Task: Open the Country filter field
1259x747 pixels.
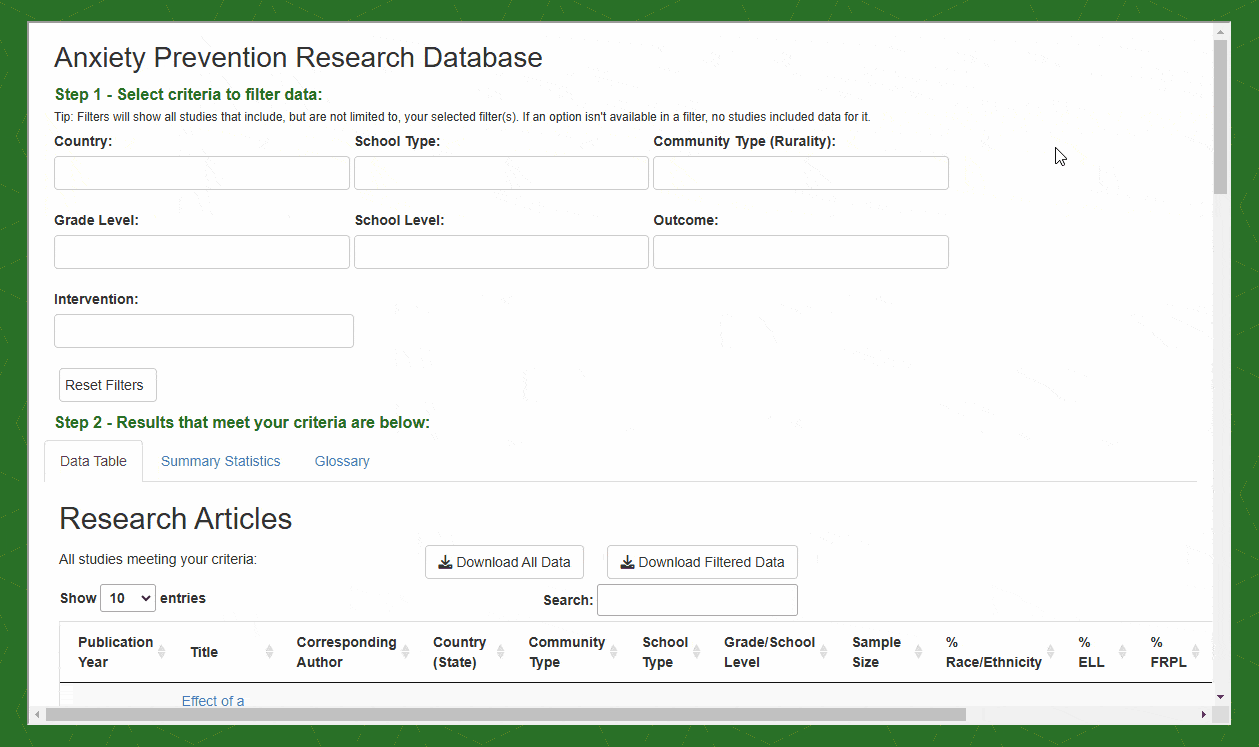Action: coord(202,173)
